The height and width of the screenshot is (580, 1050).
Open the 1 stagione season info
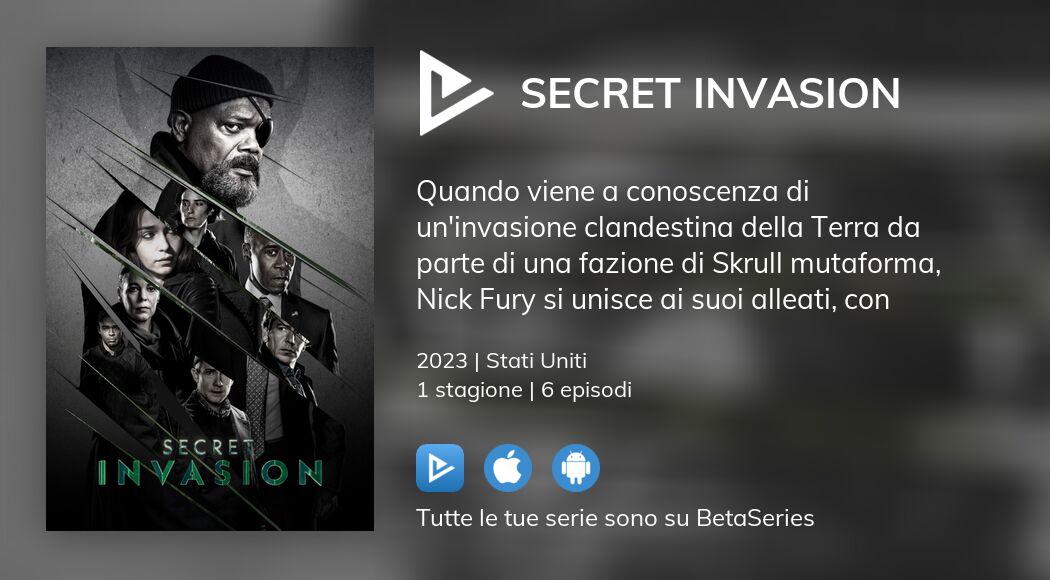[469, 390]
